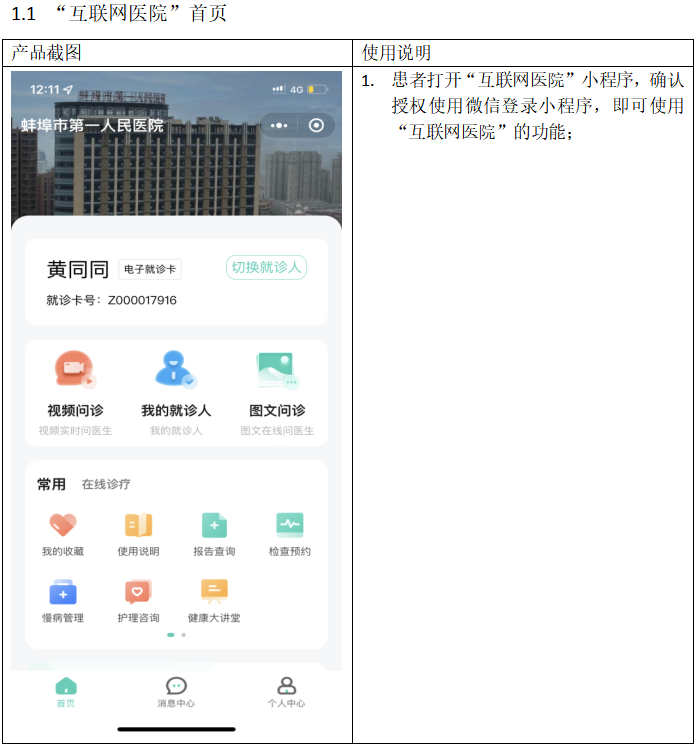Screen dimensions: 697x749
Task: Click the patient name 黄同同
Action: [78, 269]
